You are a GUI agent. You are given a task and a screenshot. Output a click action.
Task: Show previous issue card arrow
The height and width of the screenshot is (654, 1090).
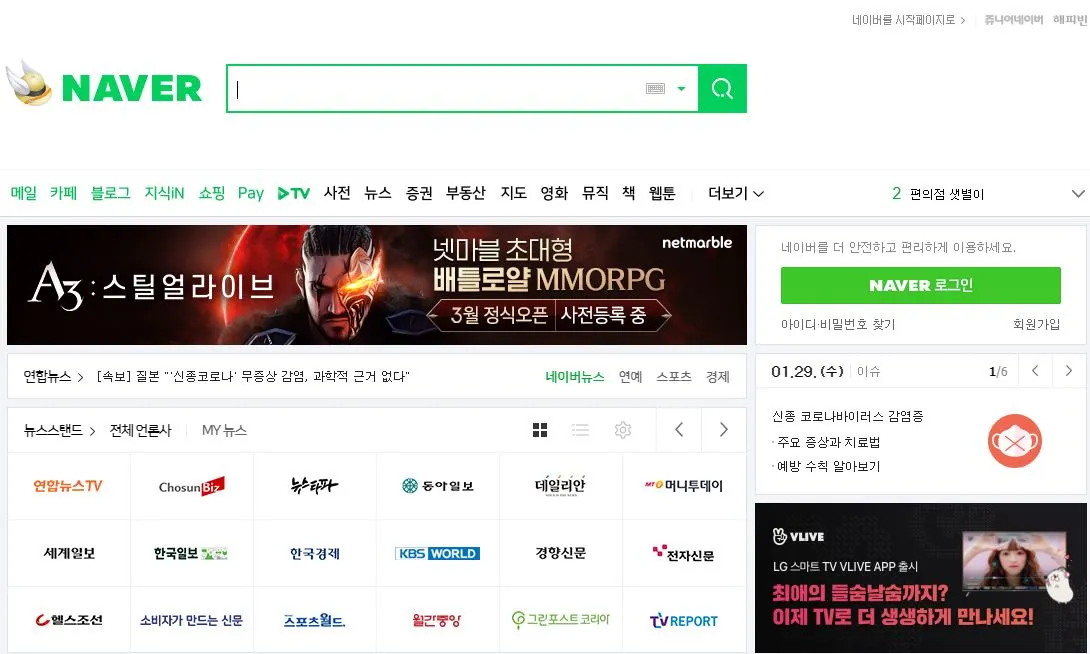(x=1035, y=371)
